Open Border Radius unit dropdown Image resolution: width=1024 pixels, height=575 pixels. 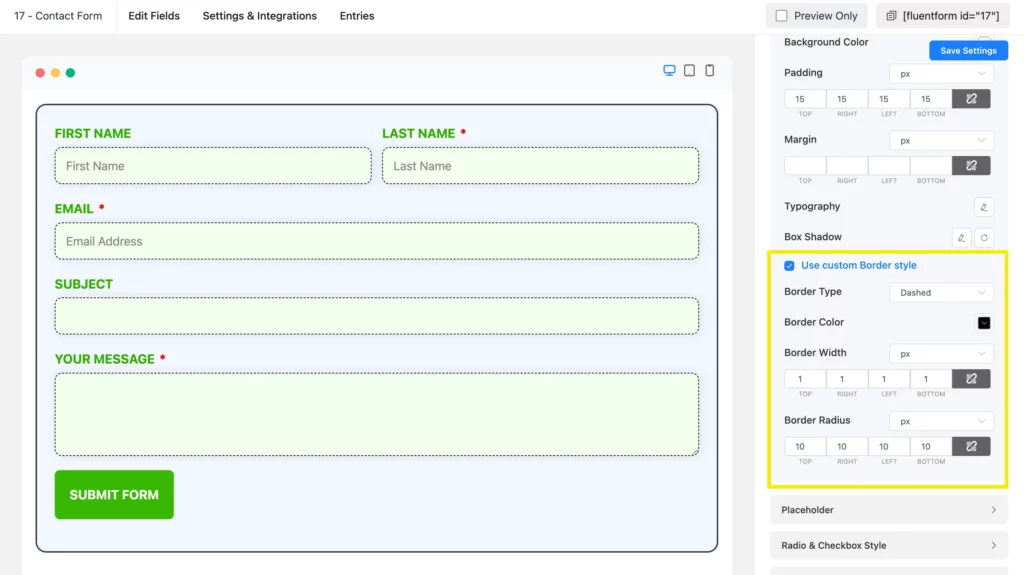click(941, 421)
